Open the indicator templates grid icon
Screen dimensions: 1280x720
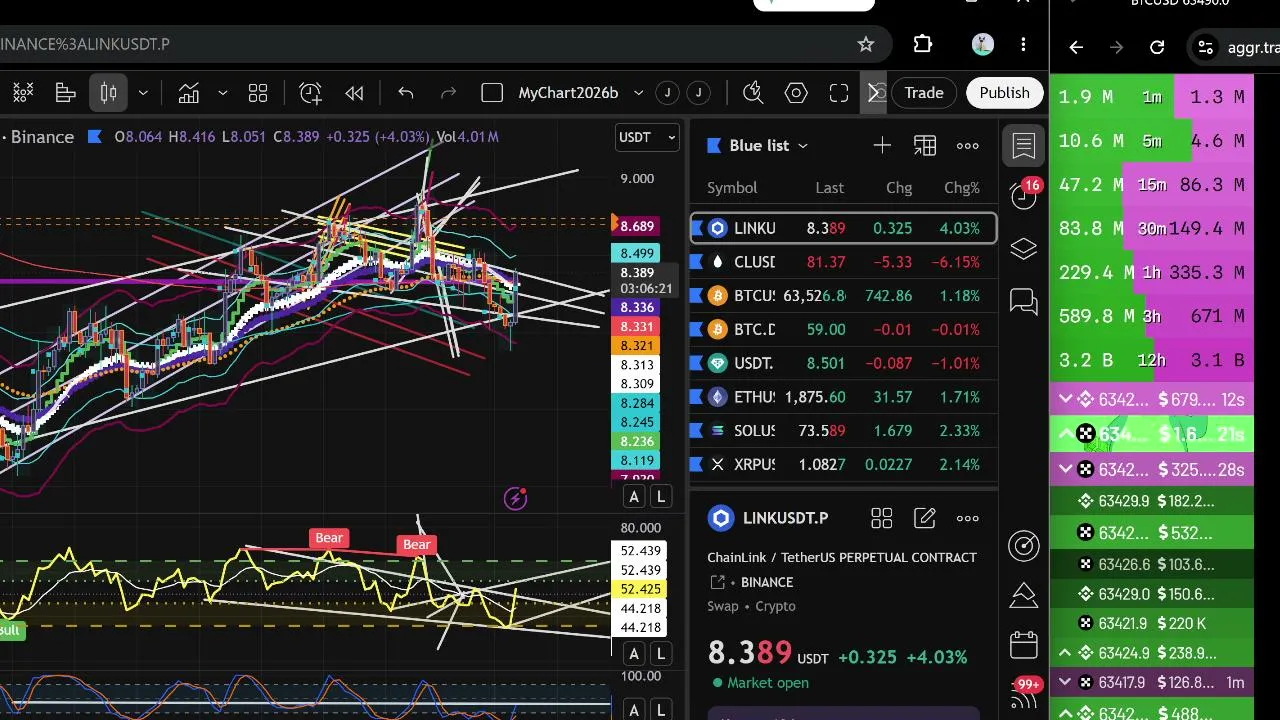(x=258, y=93)
